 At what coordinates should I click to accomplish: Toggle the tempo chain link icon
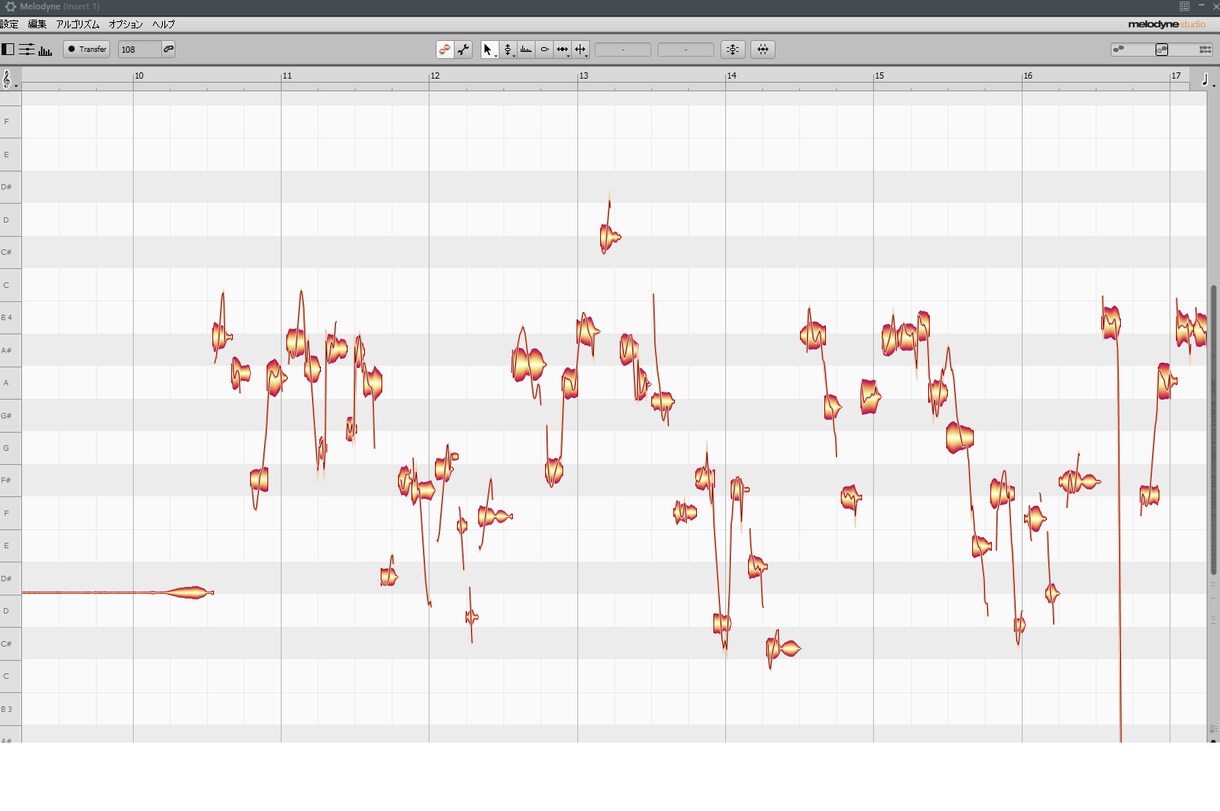[x=168, y=49]
